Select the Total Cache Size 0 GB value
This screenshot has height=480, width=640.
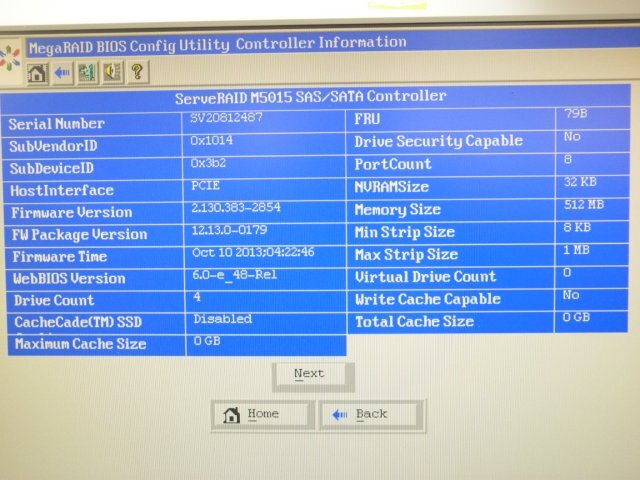(x=576, y=317)
